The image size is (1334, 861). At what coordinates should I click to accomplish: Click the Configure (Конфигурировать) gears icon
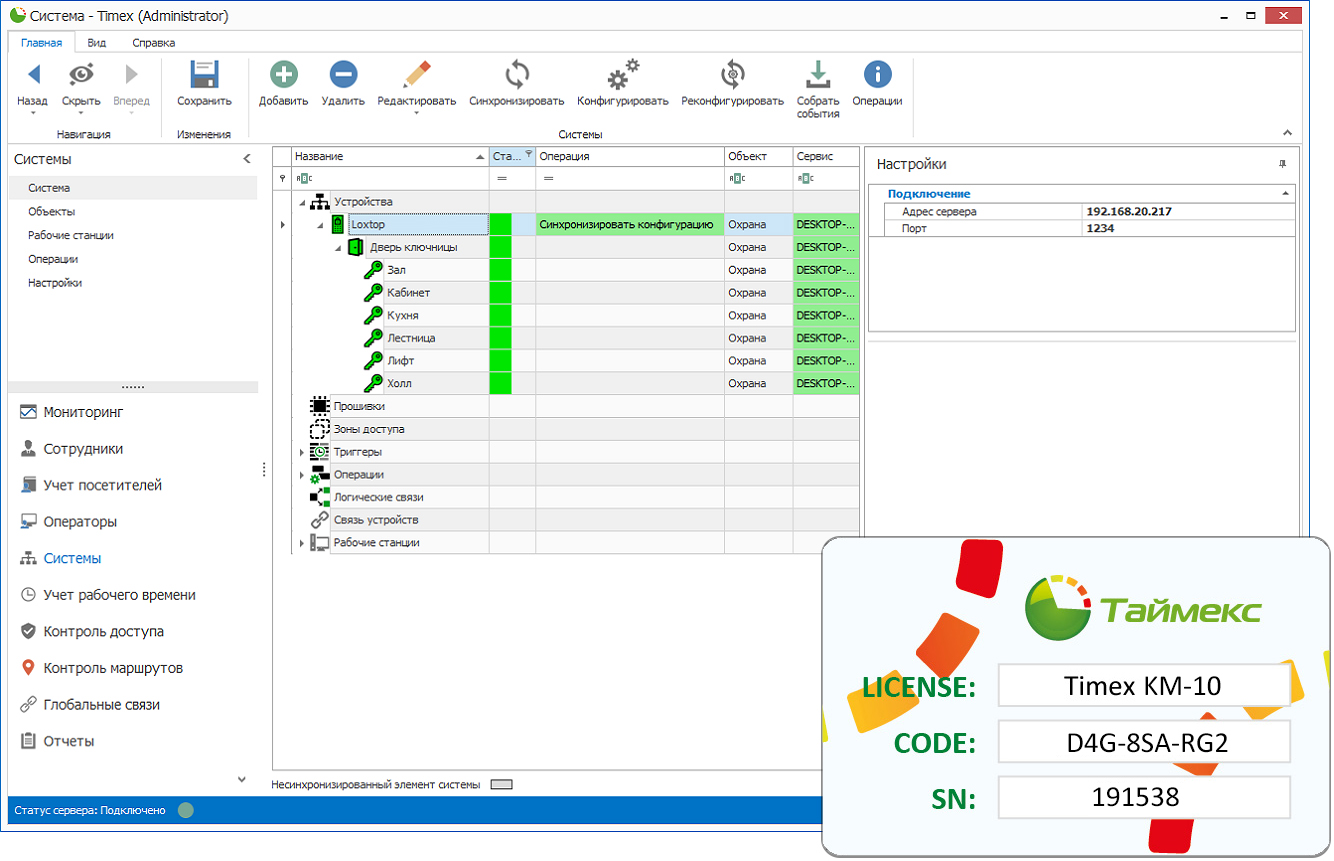click(622, 75)
